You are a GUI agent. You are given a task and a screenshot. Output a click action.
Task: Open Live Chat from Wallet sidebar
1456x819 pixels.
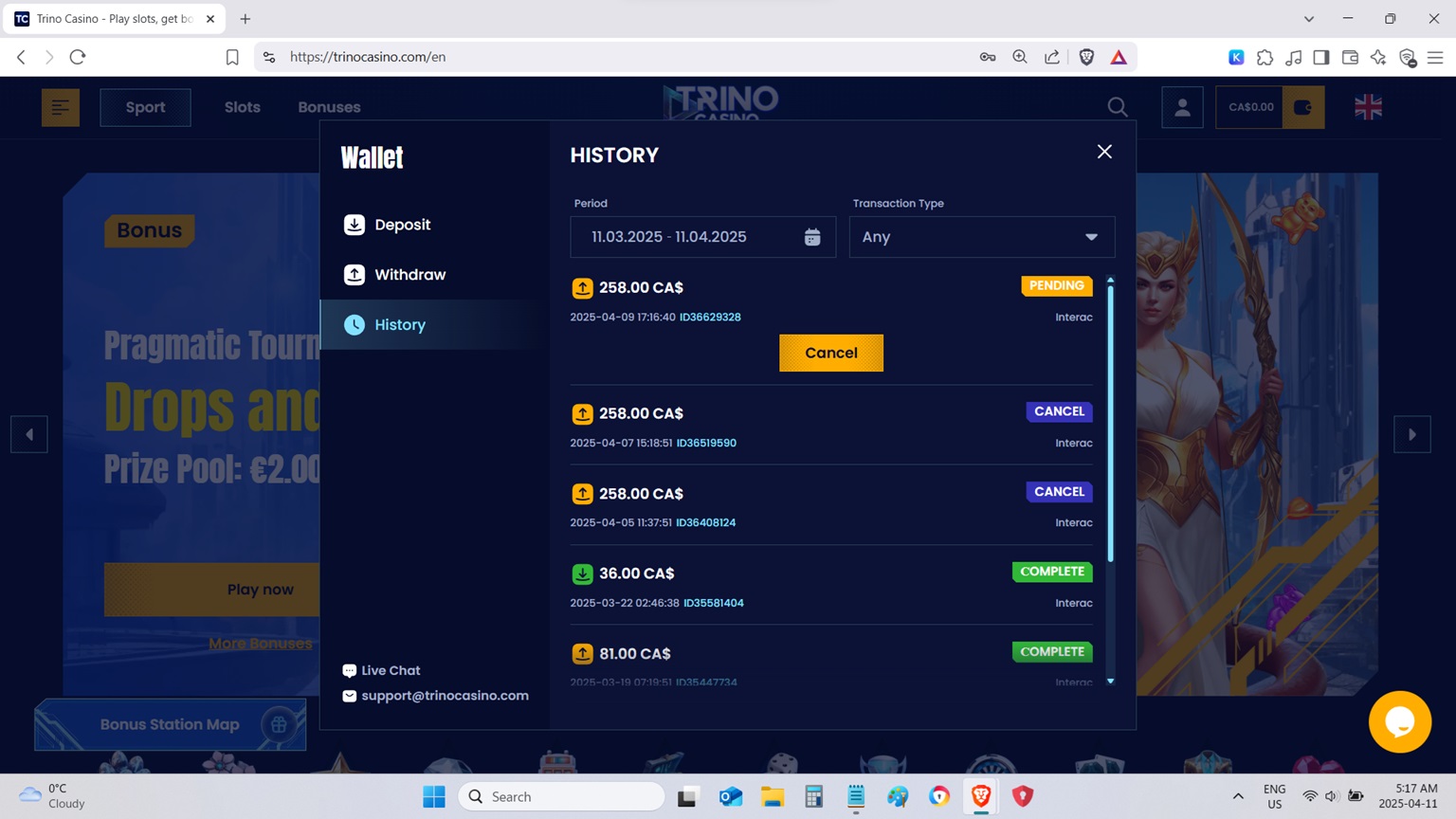click(x=381, y=670)
